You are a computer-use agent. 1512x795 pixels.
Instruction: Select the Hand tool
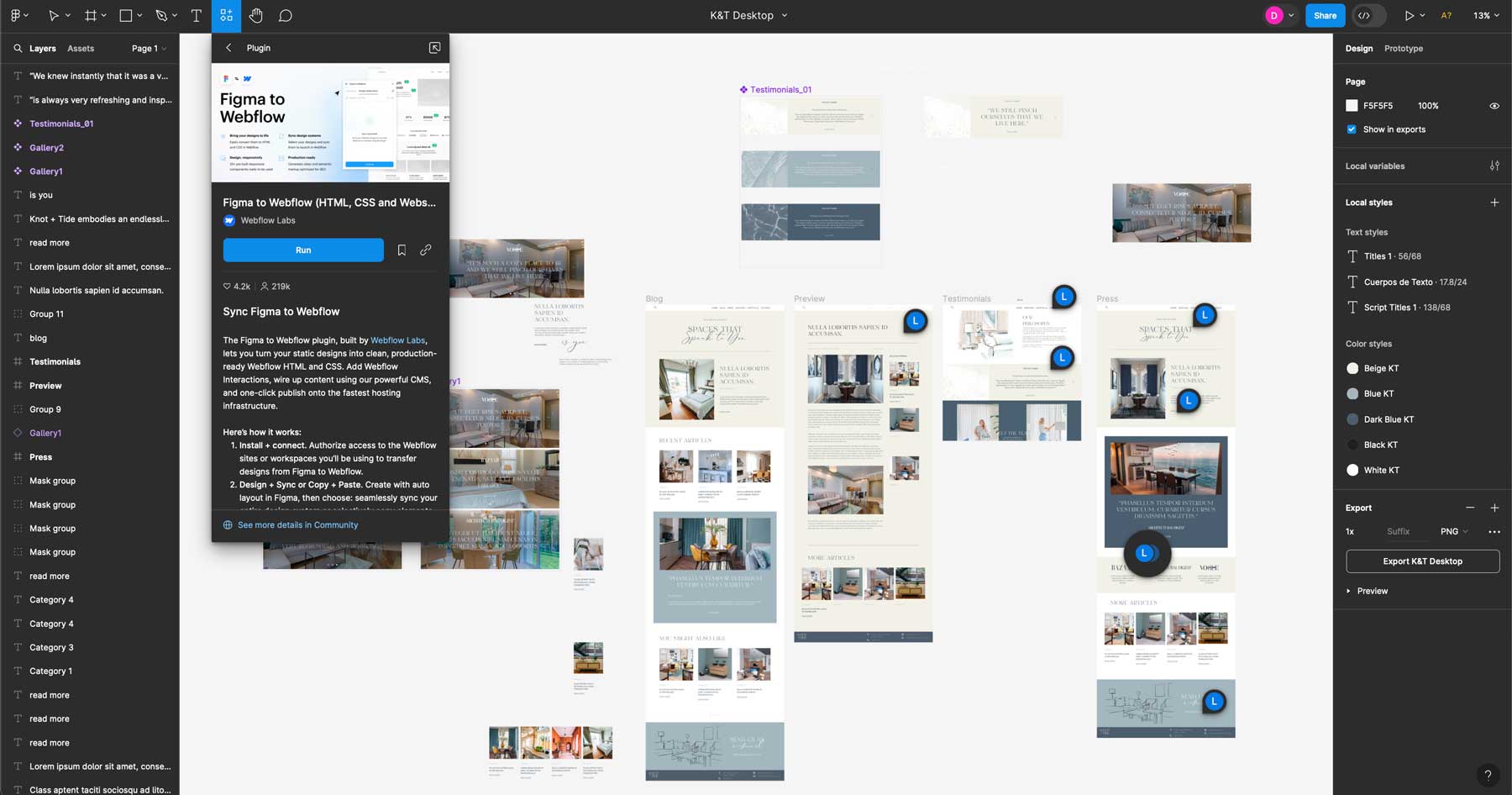pos(255,15)
